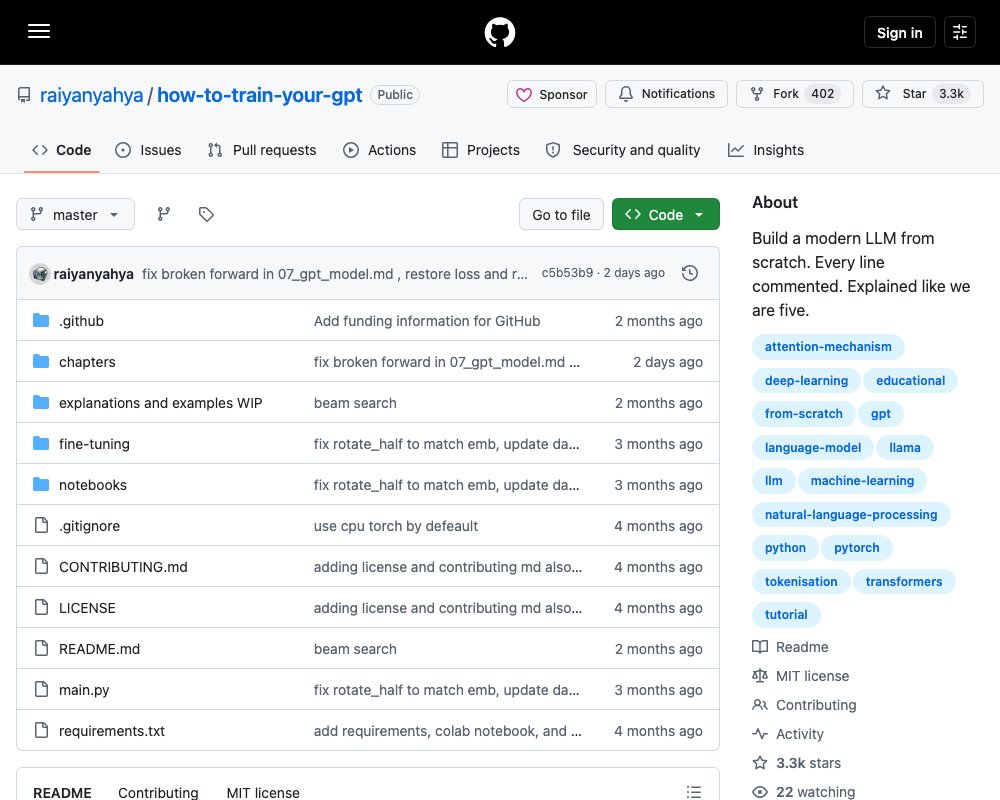View 3.3k stars link

797,763
